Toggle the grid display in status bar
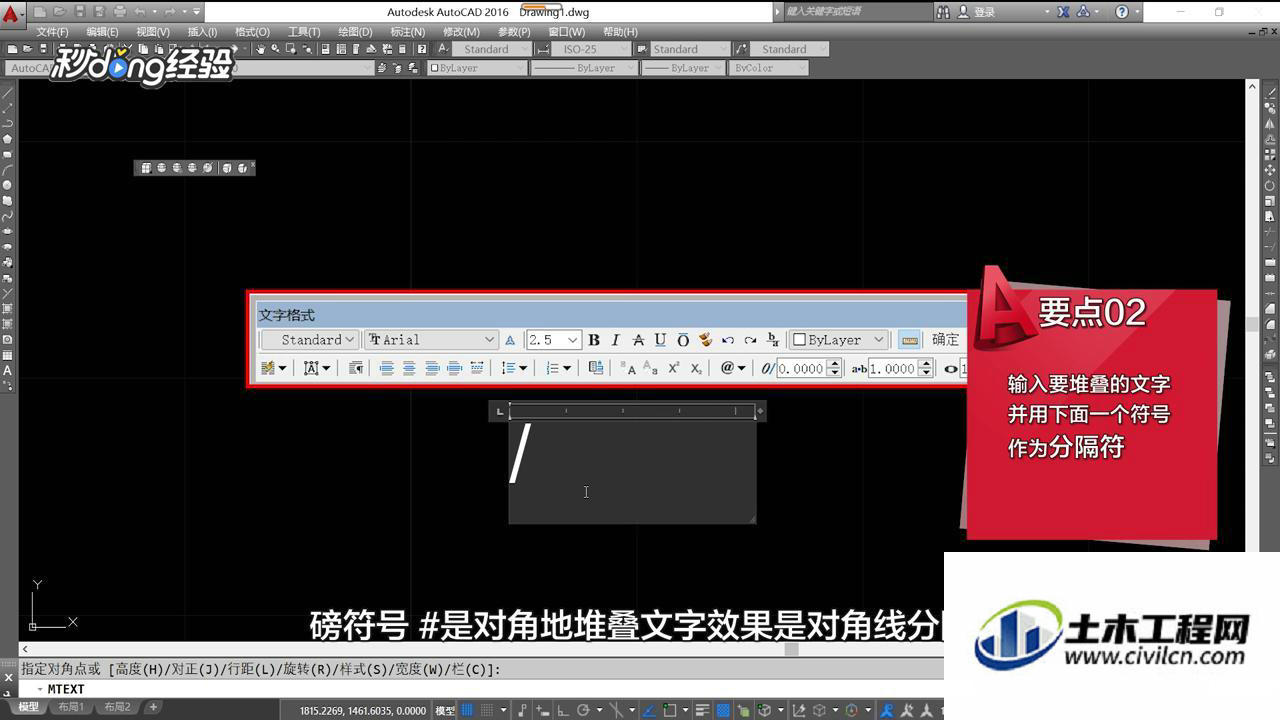This screenshot has height=720, width=1280. tap(468, 710)
